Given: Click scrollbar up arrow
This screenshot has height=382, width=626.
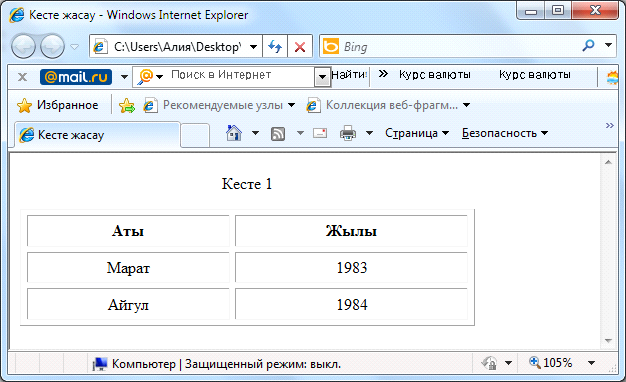Looking at the screenshot, I should [x=608, y=162].
